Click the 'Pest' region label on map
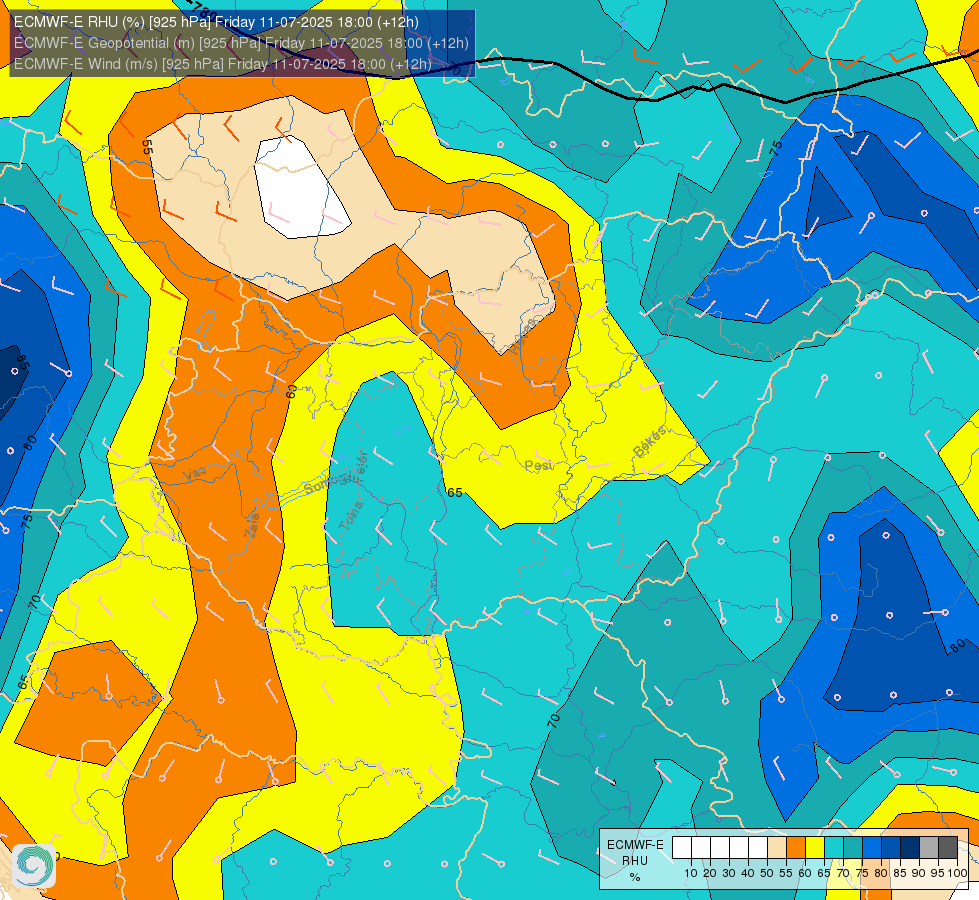The image size is (979, 900). pos(538,465)
